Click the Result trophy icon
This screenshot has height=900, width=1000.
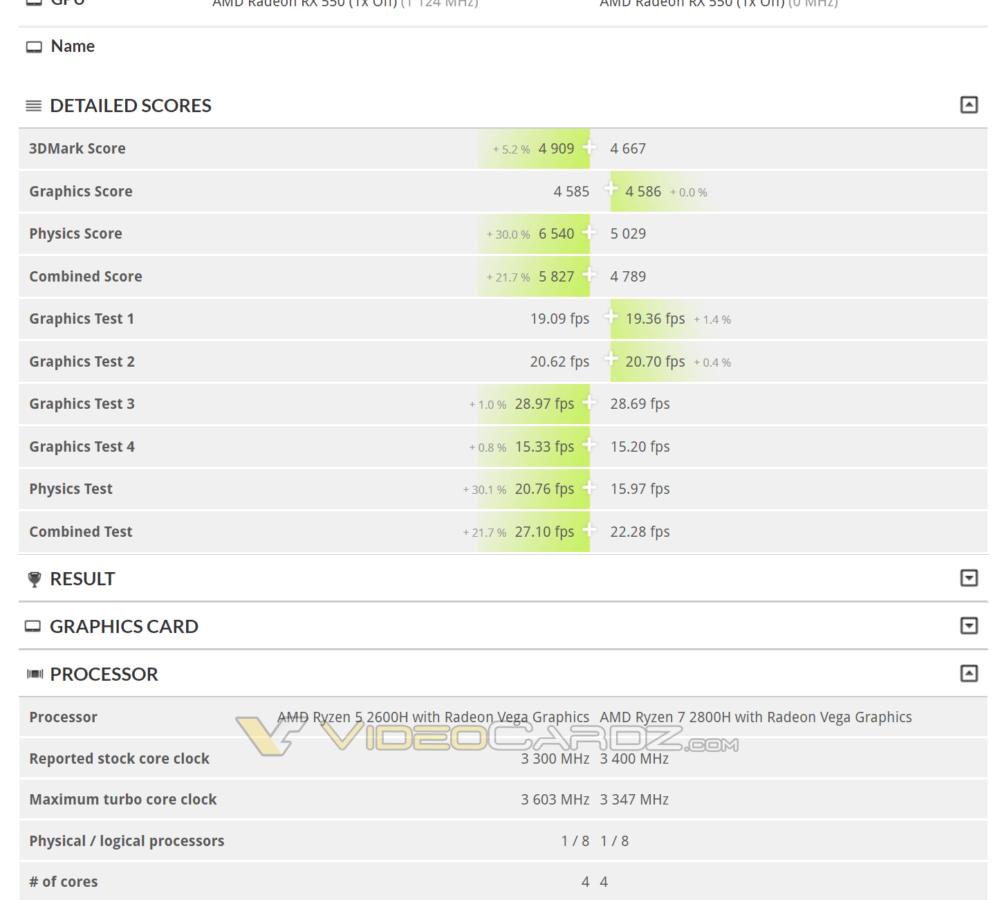click(34, 579)
